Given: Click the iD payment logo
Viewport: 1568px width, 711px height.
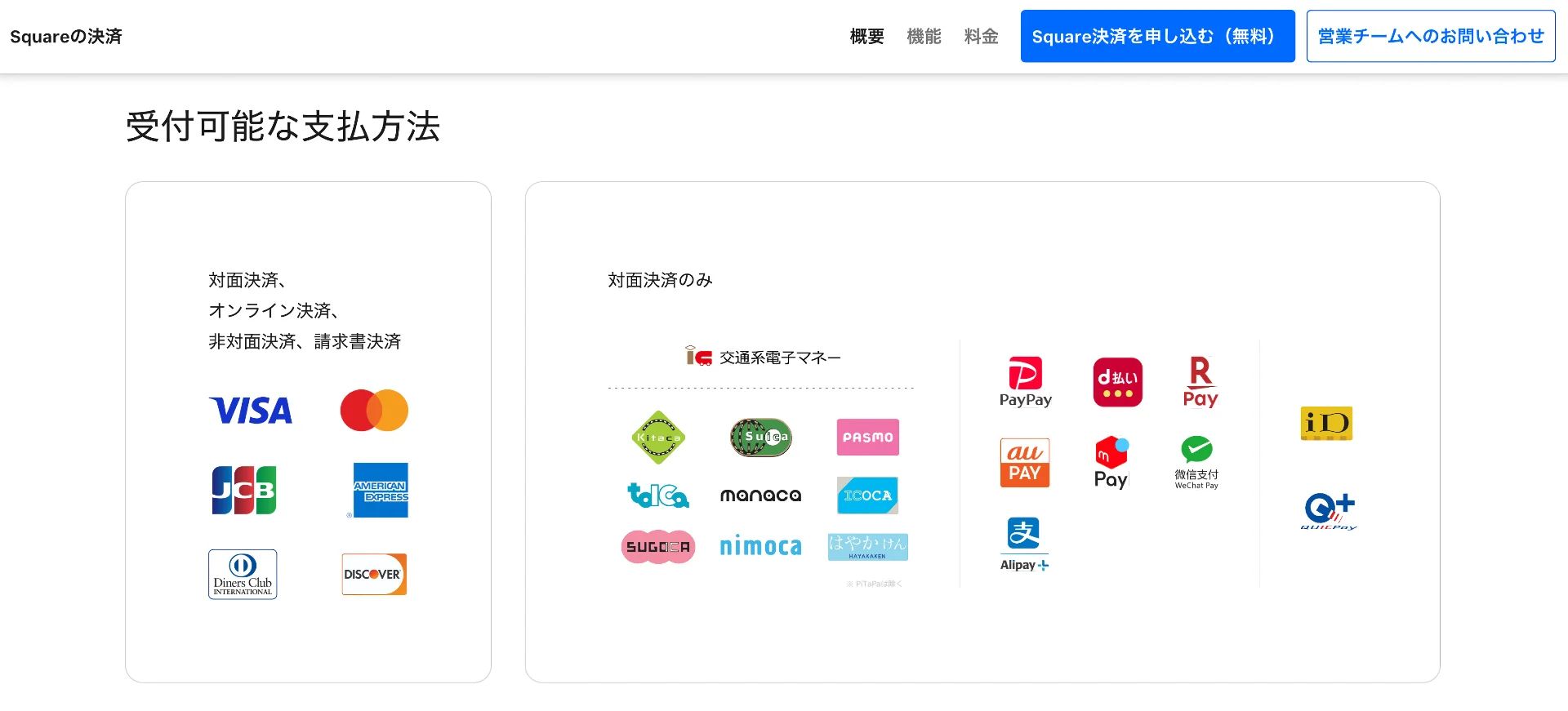Looking at the screenshot, I should pyautogui.click(x=1326, y=424).
